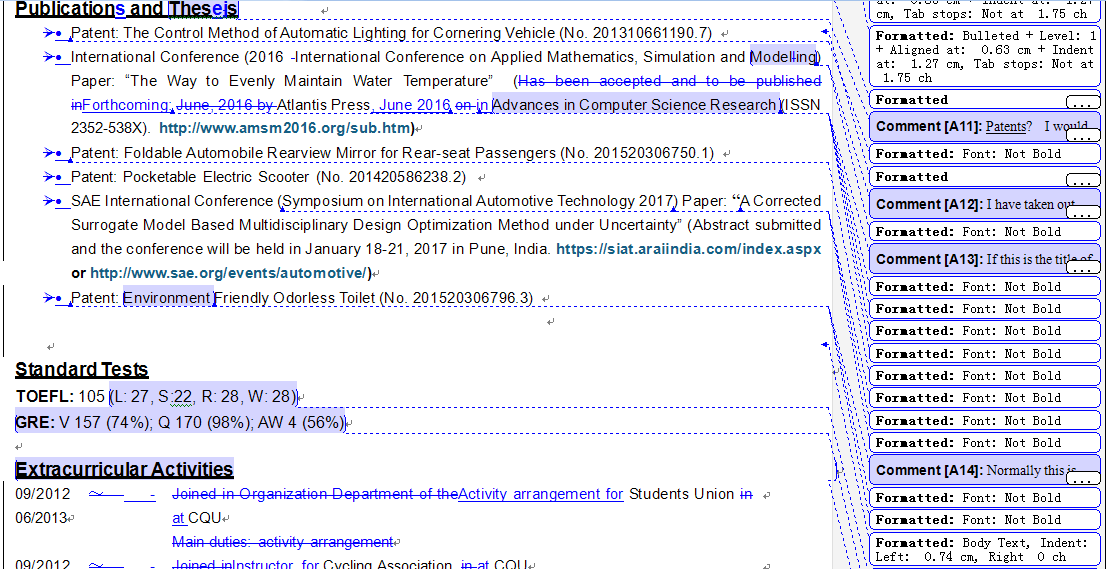
Task: Click the TOEFL score line
Action: [x=157, y=396]
